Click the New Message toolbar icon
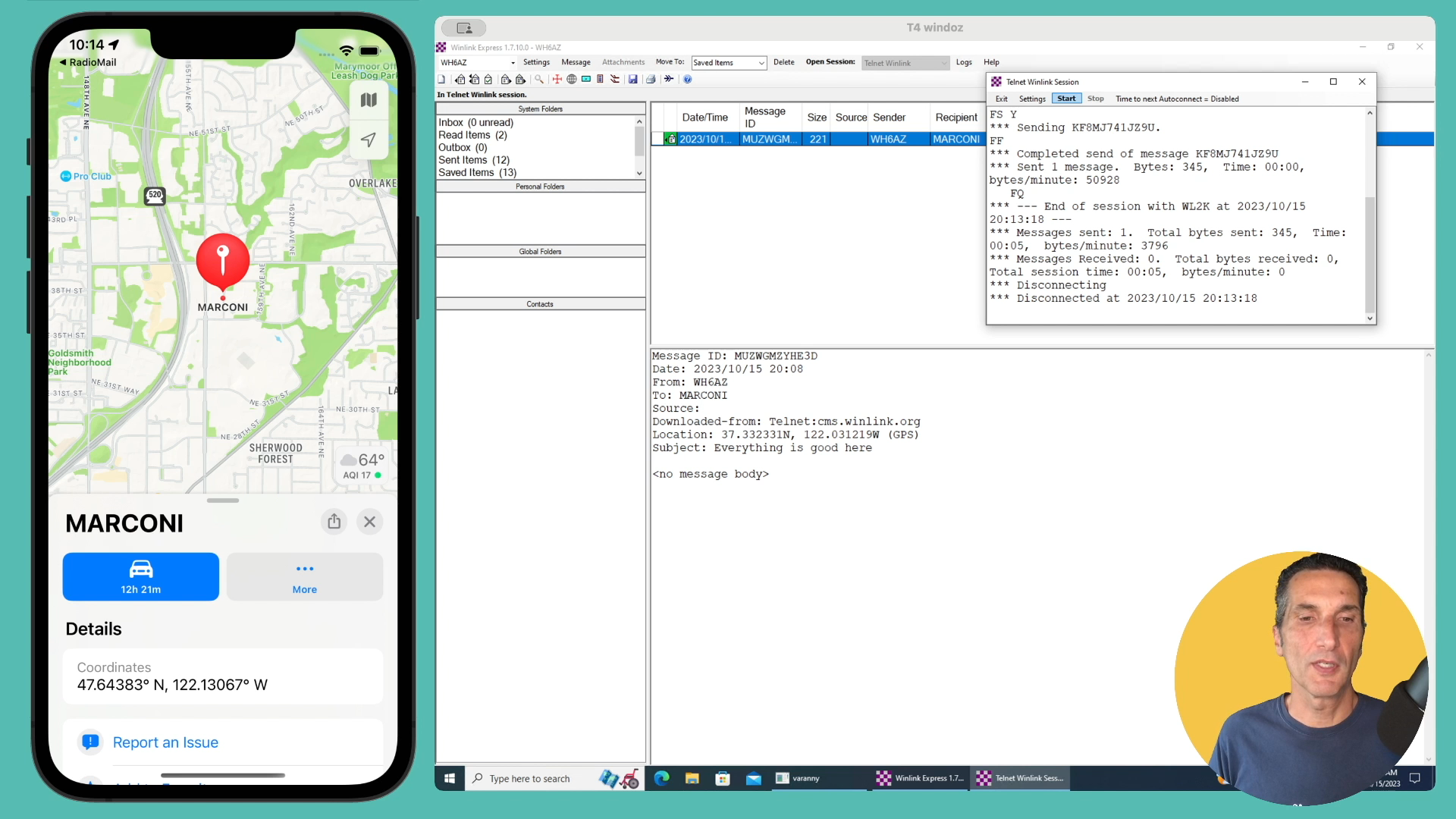This screenshot has height=819, width=1456. (x=441, y=79)
